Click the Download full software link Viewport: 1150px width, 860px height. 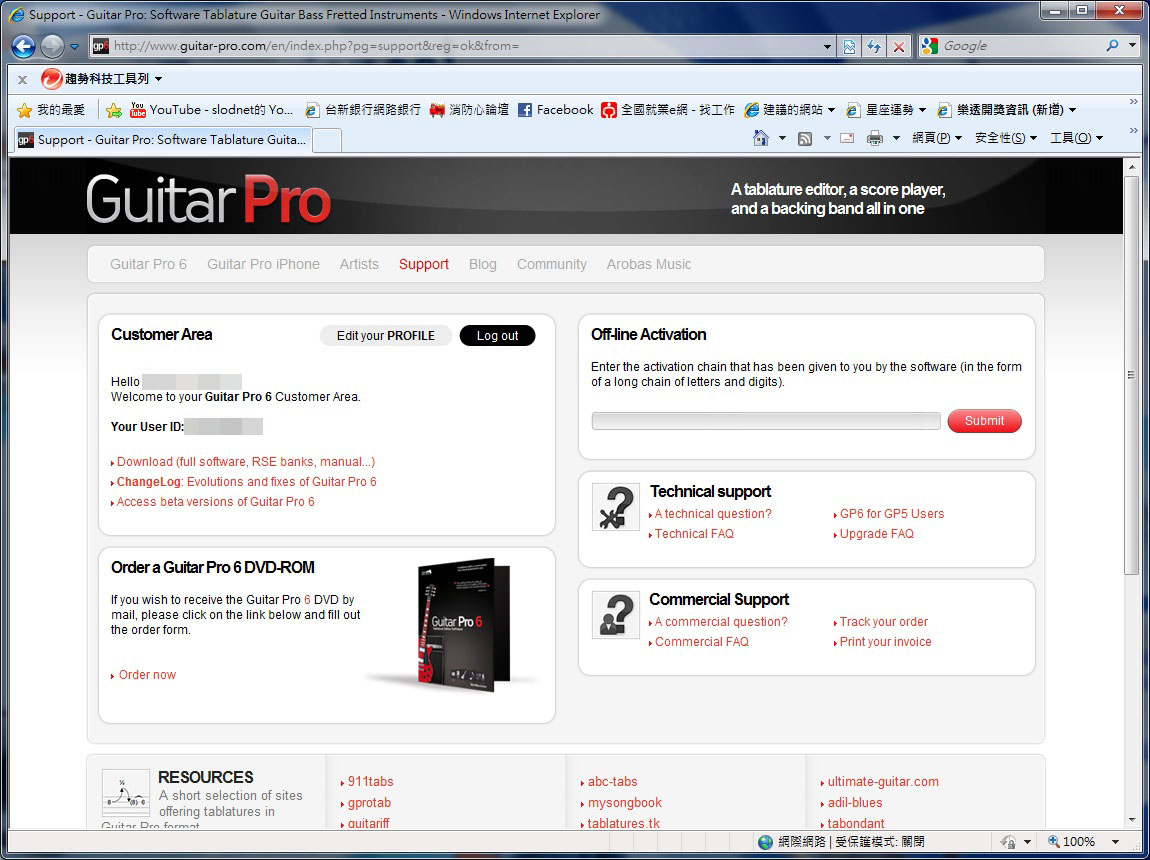point(246,462)
